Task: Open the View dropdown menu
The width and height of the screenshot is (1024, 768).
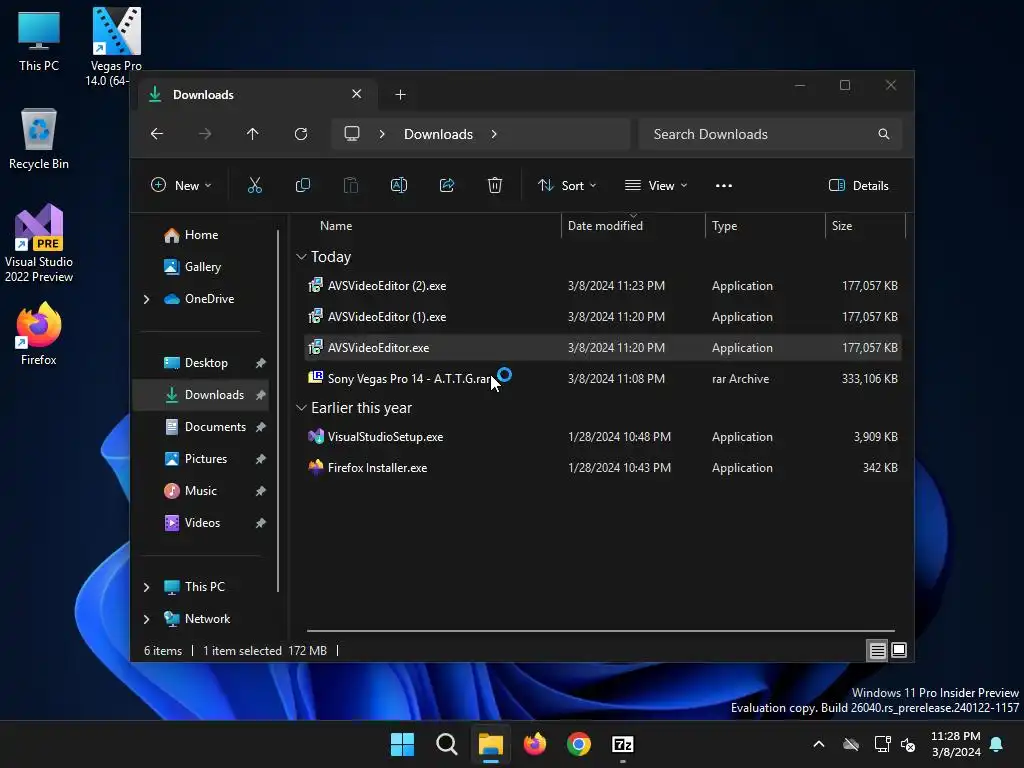Action: tap(656, 185)
